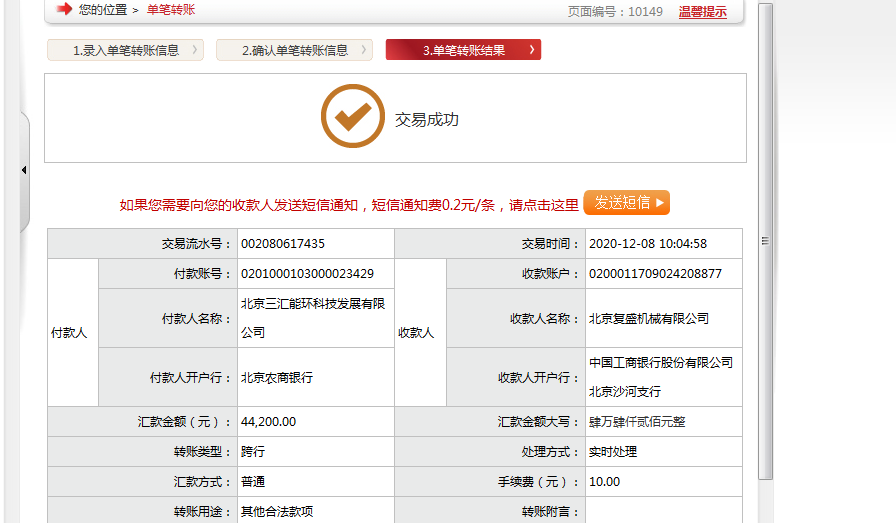The height and width of the screenshot is (523, 896).
Task: Click transaction serial number 002080617435
Action: coord(283,244)
